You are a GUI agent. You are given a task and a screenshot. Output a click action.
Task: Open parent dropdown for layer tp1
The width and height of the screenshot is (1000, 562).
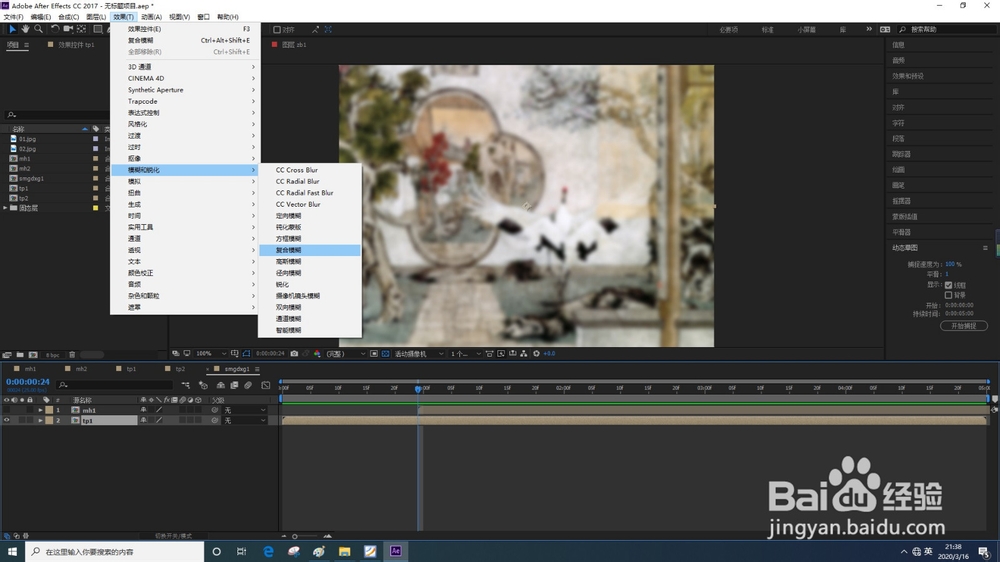(x=245, y=420)
